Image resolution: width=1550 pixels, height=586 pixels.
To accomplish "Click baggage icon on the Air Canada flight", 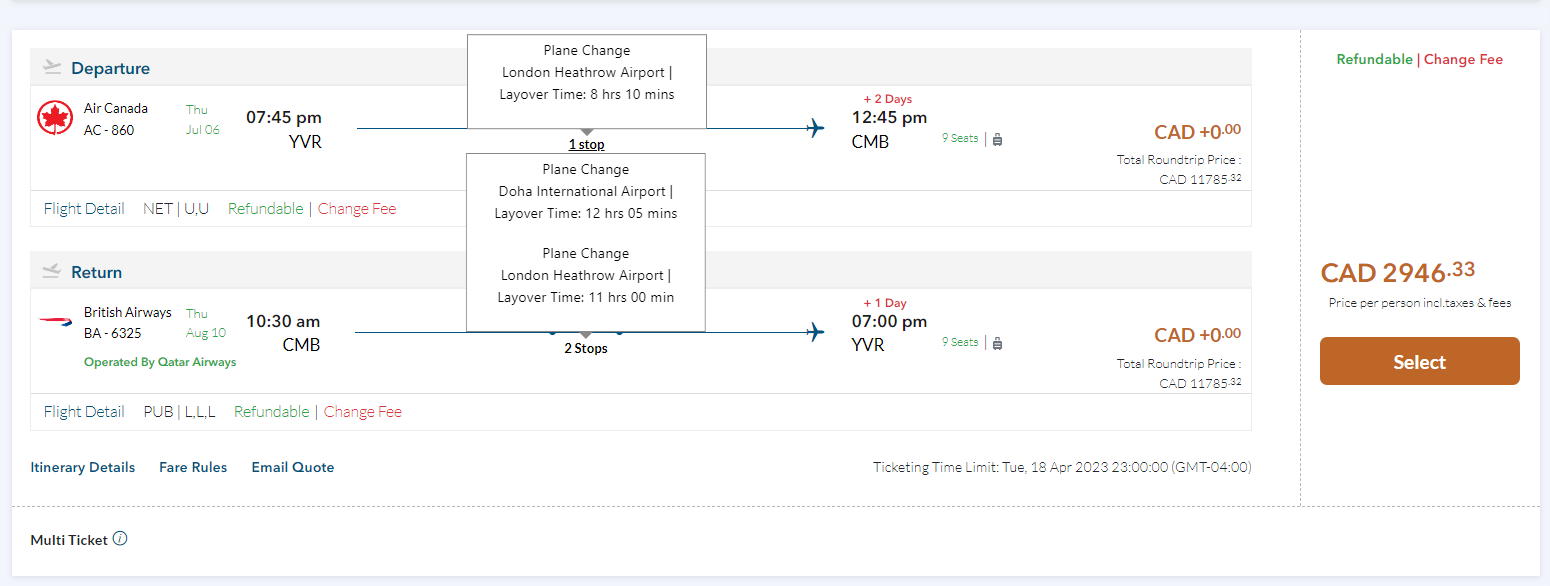I will pos(997,139).
